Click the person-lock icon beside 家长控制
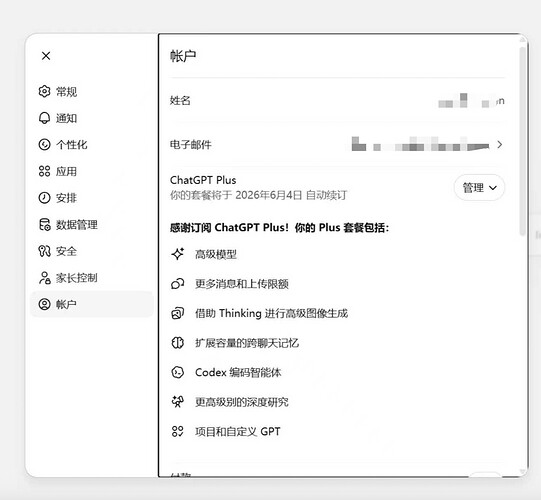Screen dimensions: 541x500 44,277
